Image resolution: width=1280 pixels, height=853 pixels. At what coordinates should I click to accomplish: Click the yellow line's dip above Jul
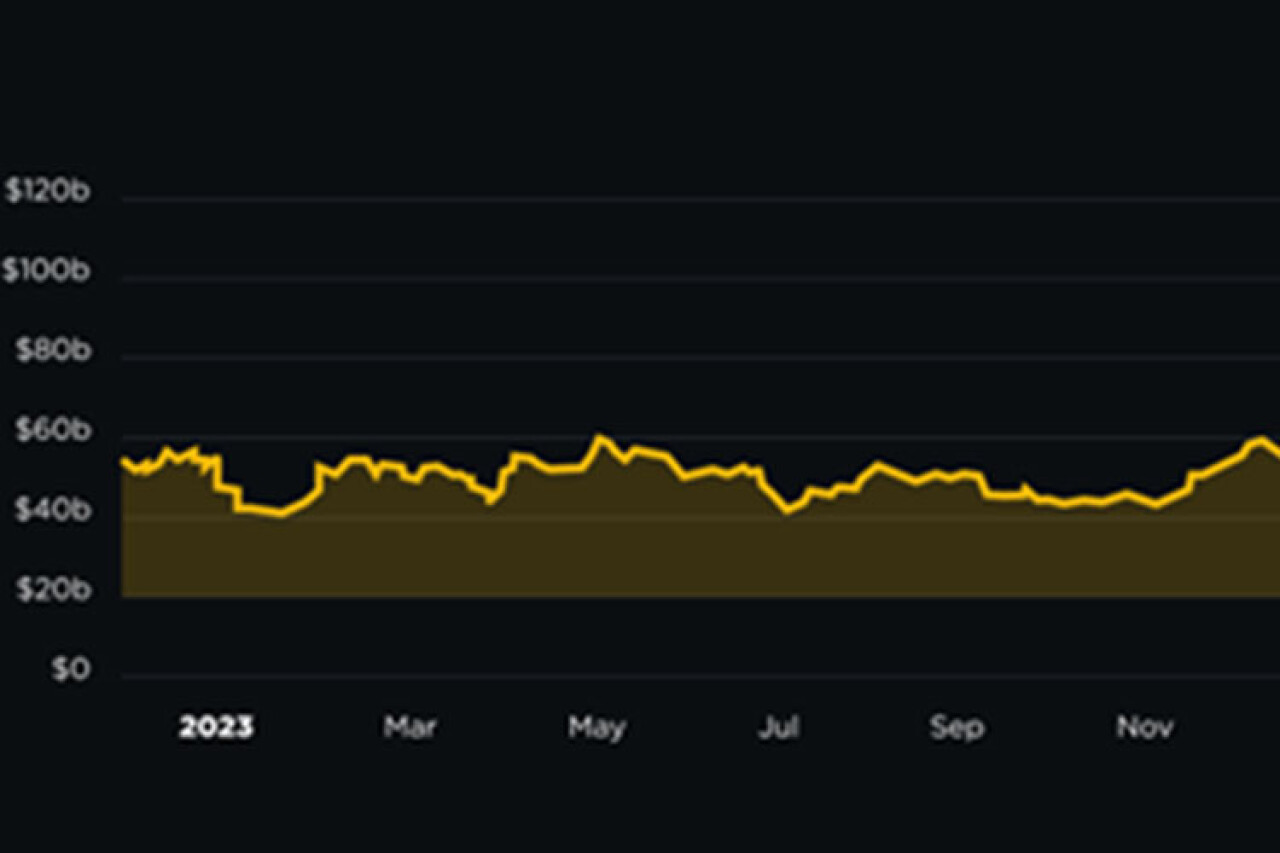(787, 510)
